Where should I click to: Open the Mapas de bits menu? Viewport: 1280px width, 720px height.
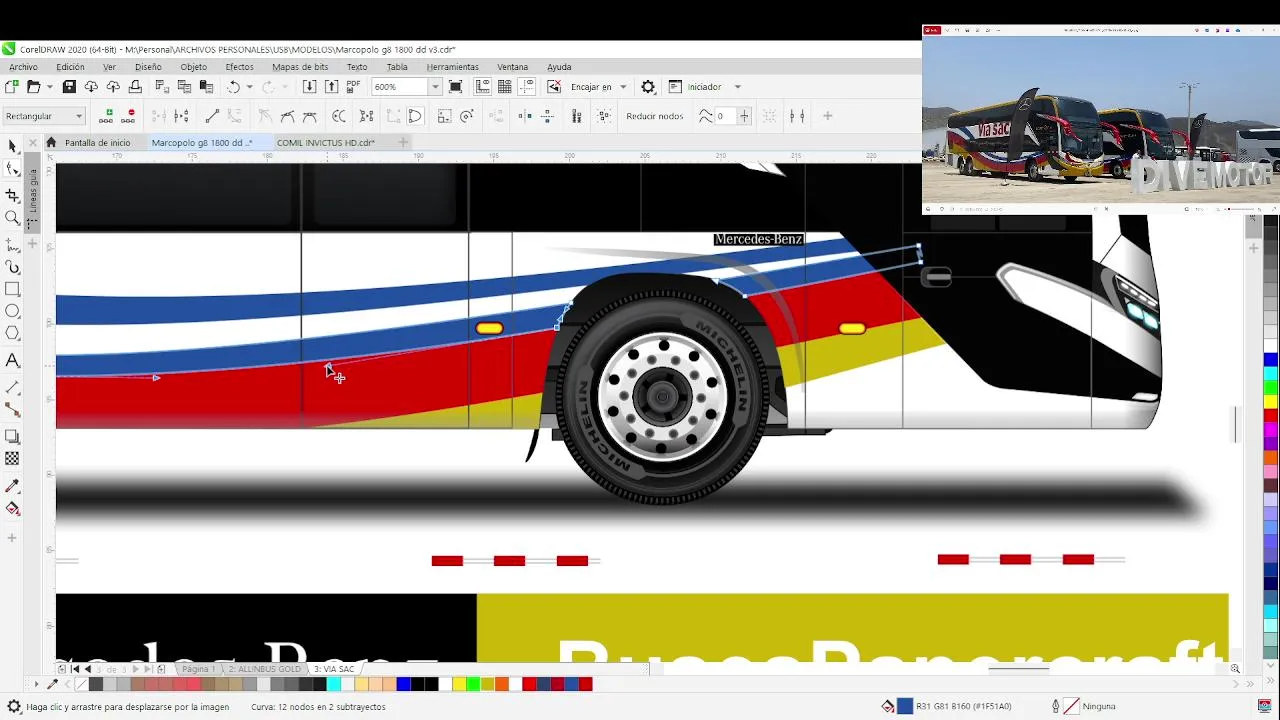[300, 67]
